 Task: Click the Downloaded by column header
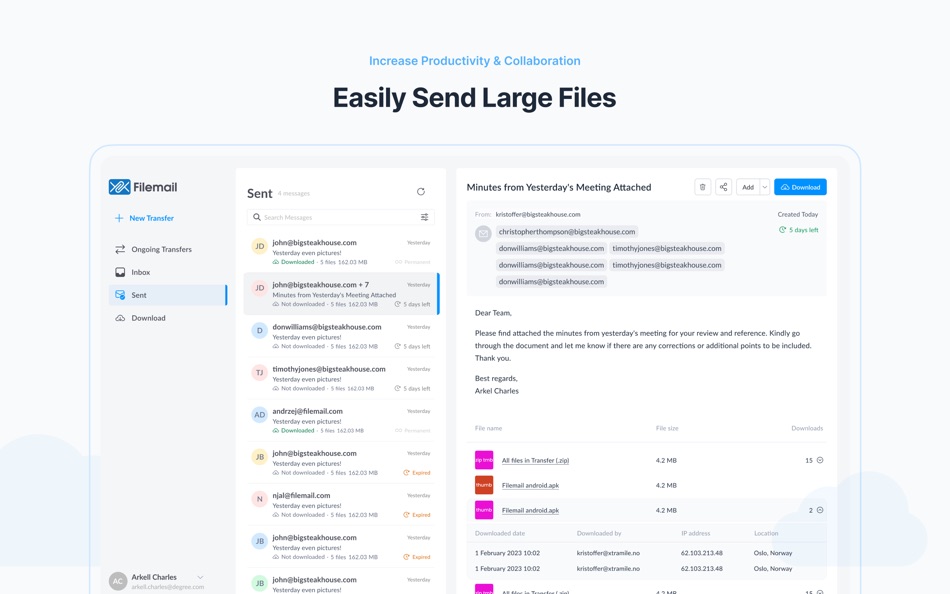(599, 533)
